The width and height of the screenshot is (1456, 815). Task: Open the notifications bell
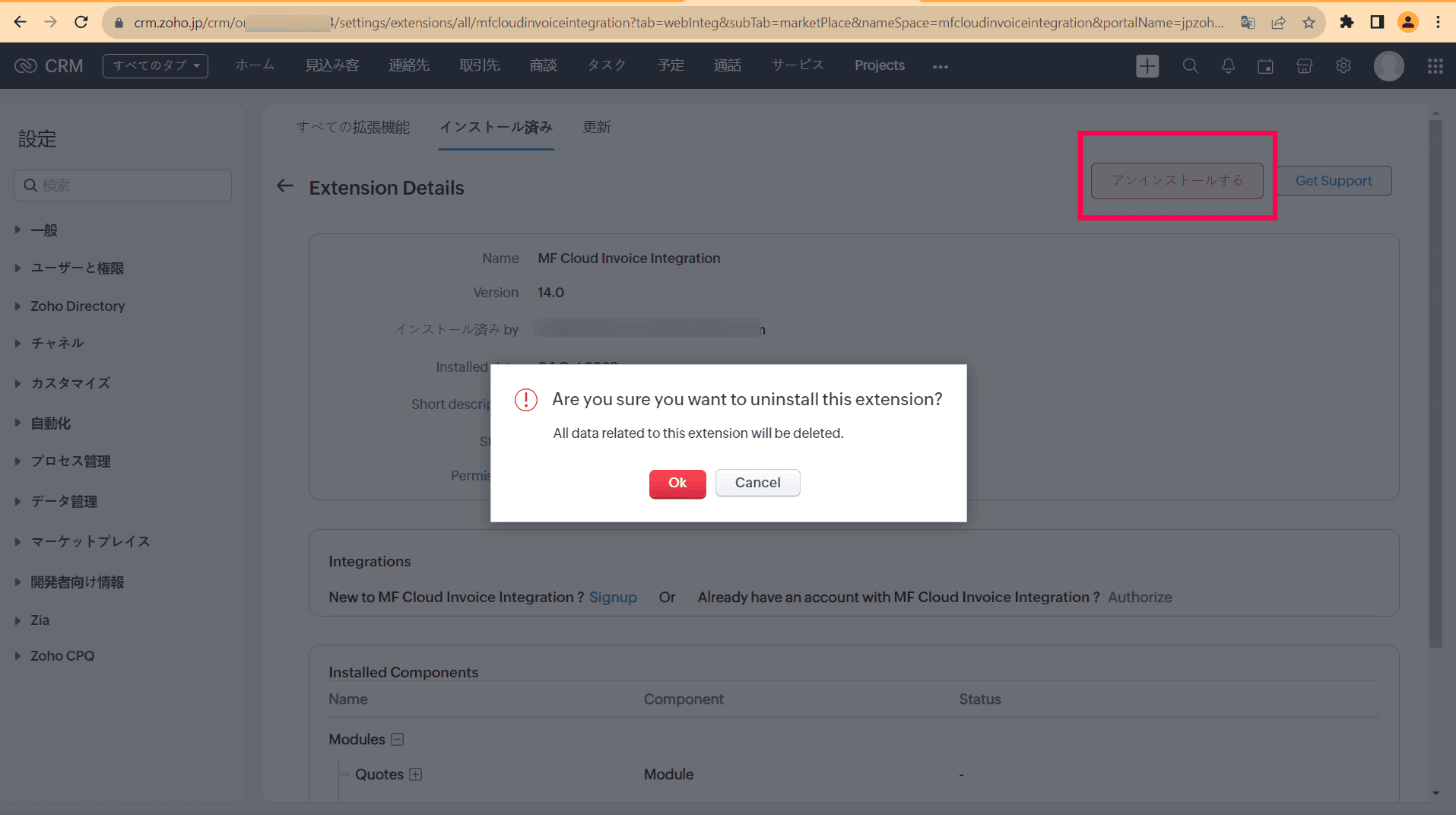(1228, 66)
